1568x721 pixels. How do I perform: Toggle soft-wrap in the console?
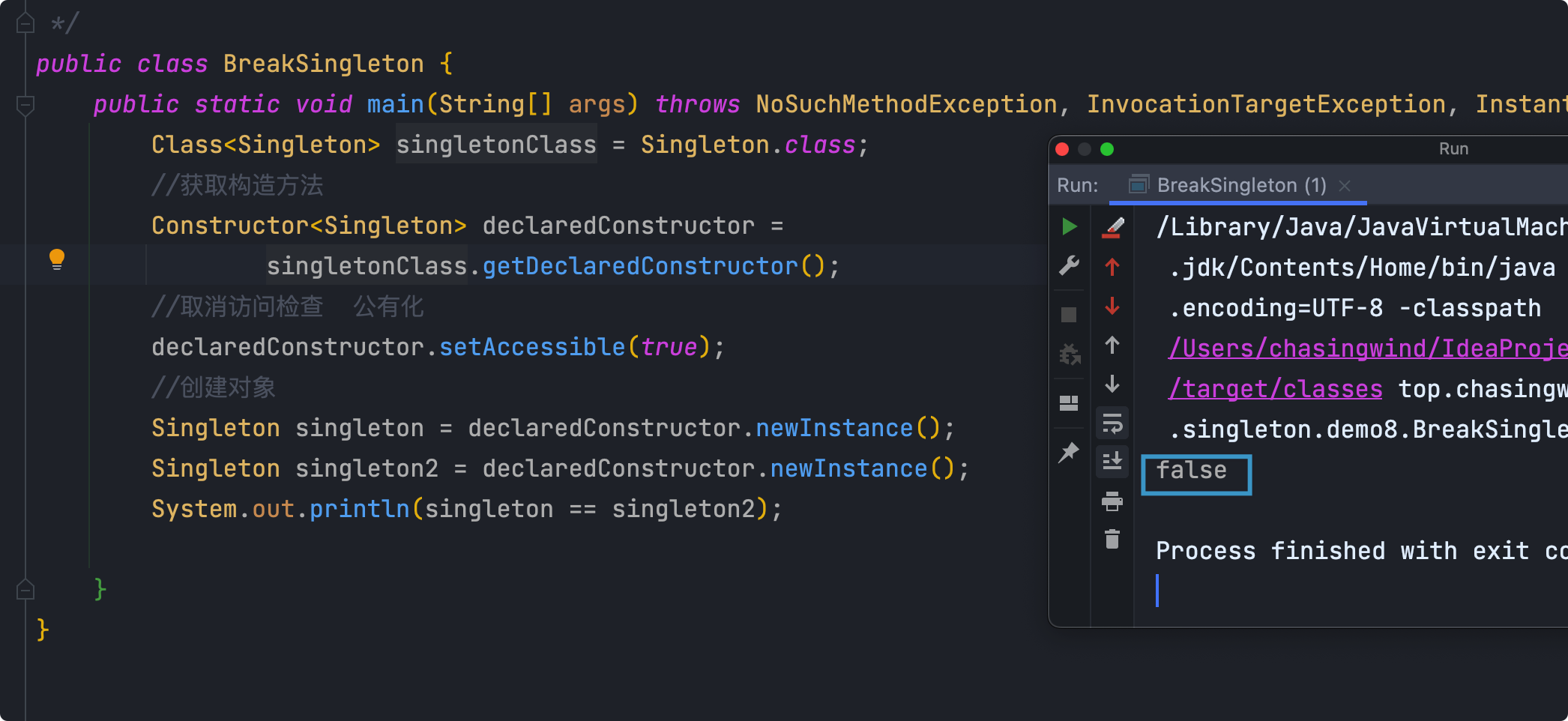click(1112, 423)
